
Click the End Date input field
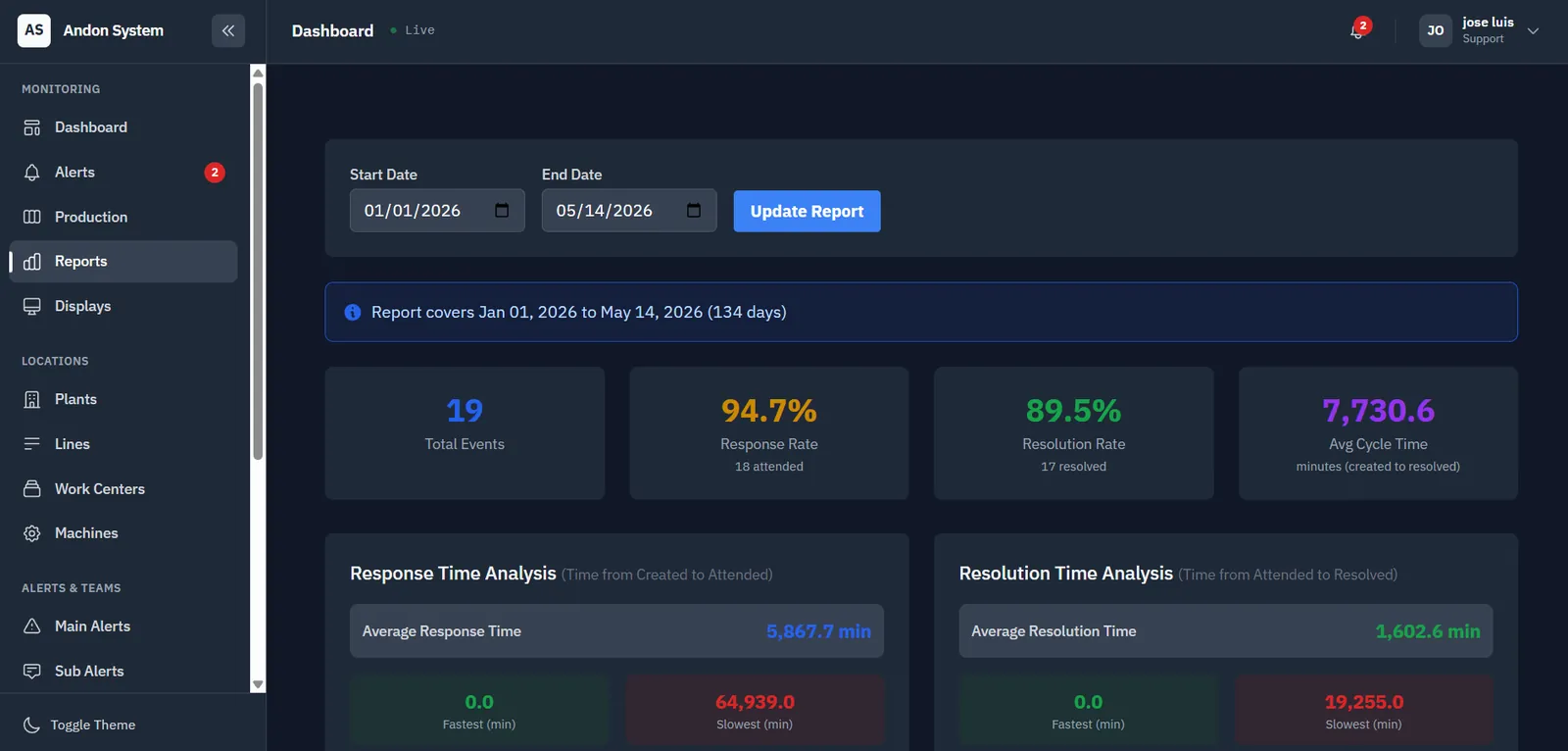tap(629, 211)
